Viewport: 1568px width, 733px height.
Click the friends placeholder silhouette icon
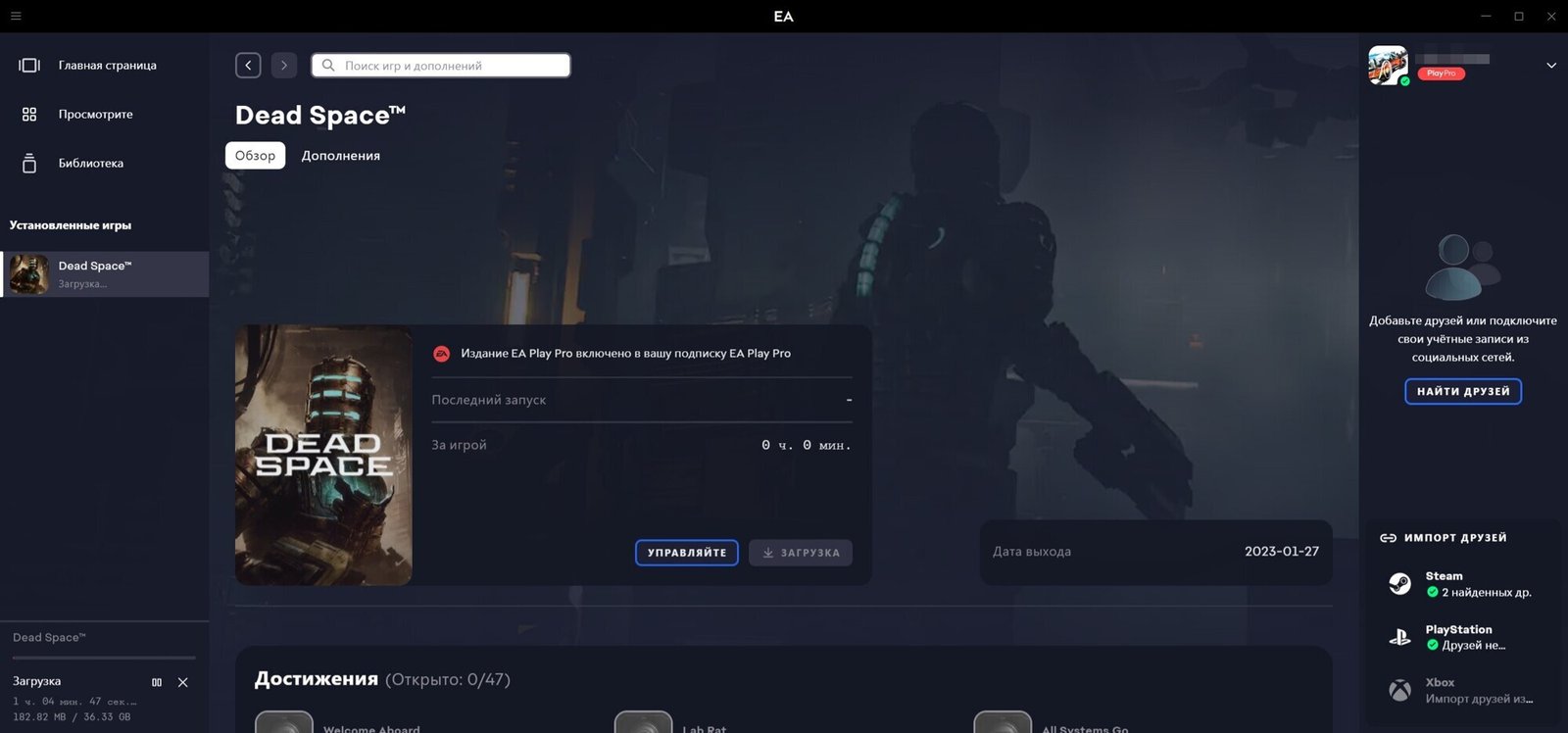click(x=1462, y=267)
